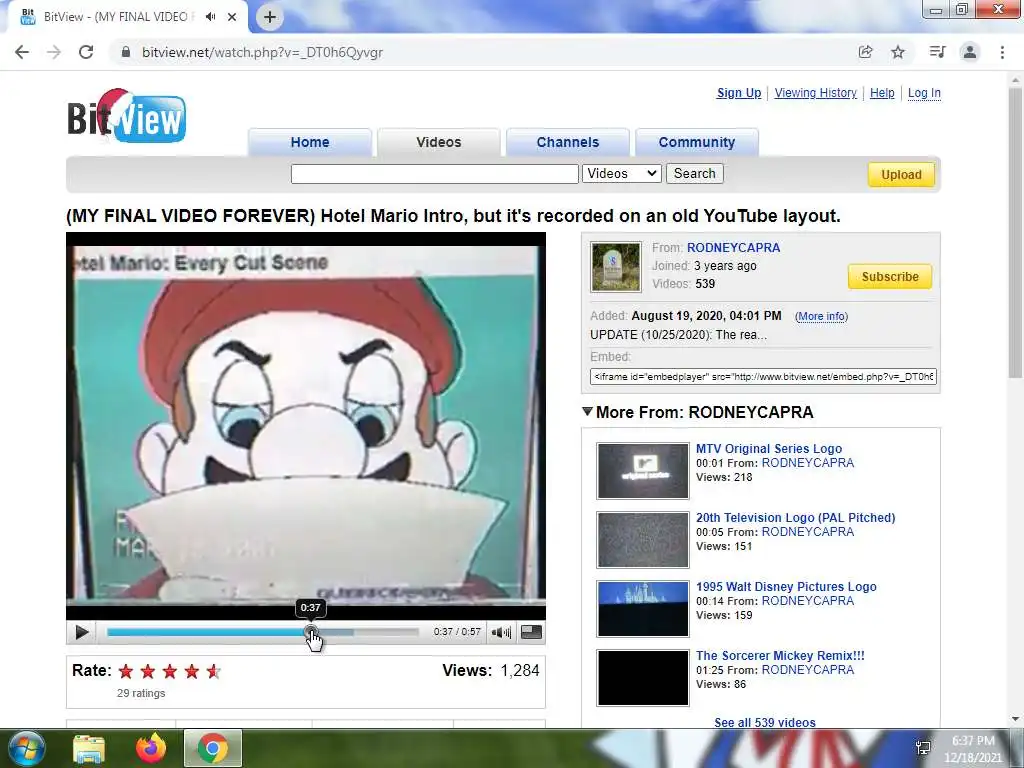Open The Sorcerer Mickey Remix!!! link

(780, 656)
